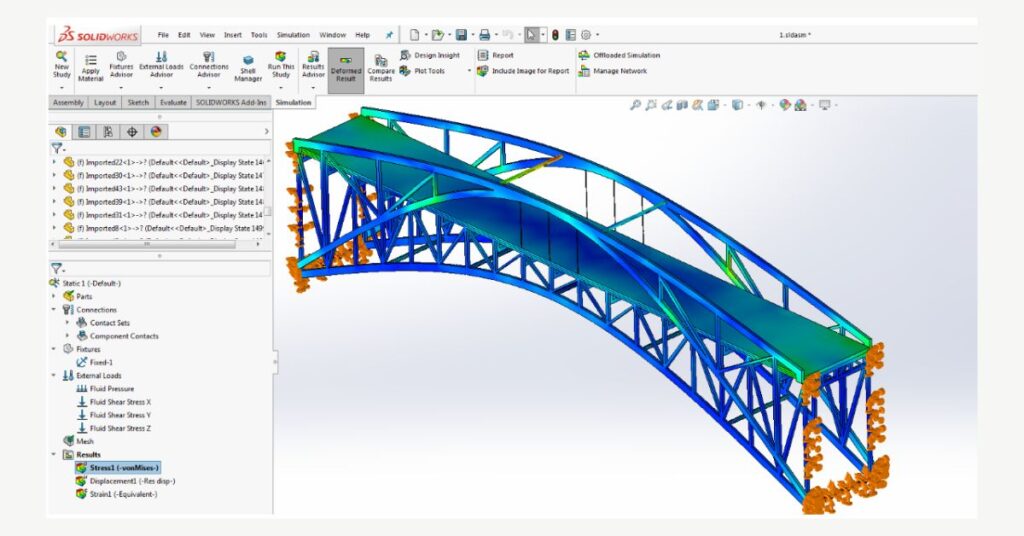
Task: Collapse the External Loads tree node
Action: point(54,375)
